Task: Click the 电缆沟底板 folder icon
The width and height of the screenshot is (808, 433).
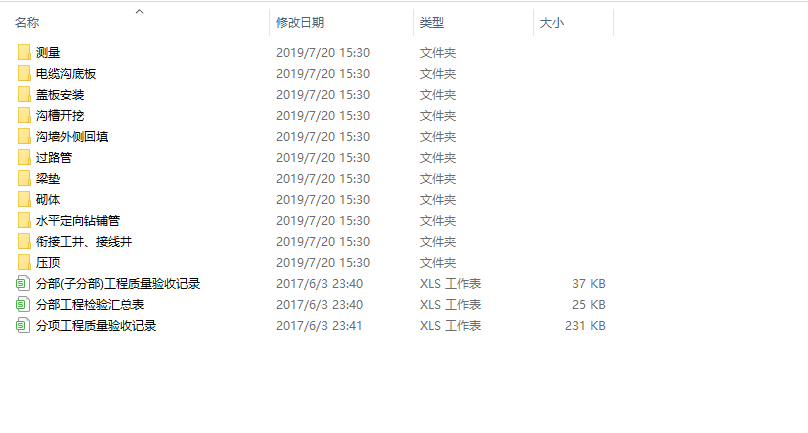Action: pos(24,74)
